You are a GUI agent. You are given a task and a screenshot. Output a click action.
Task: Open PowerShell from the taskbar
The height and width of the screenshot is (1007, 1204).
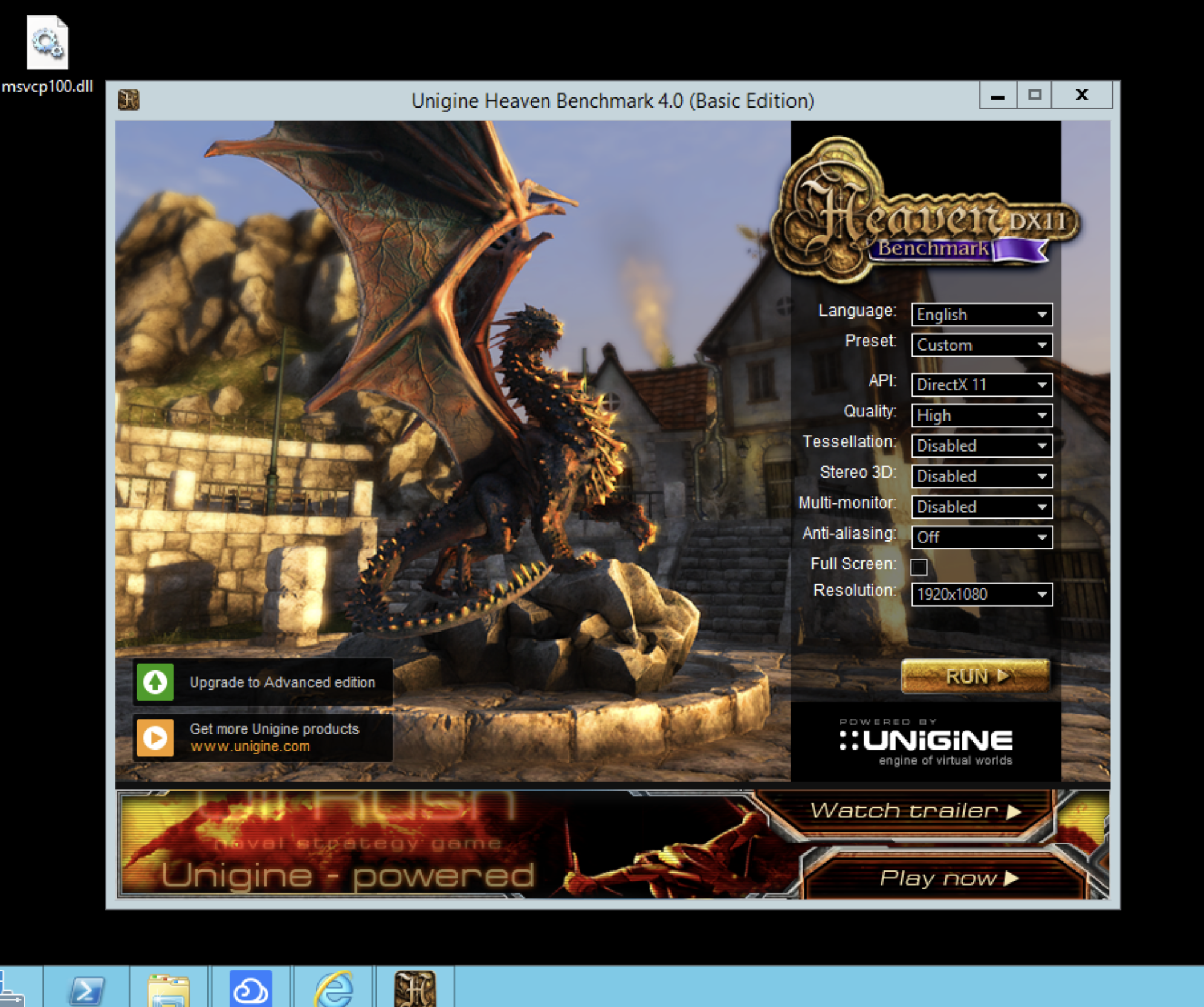tap(86, 989)
